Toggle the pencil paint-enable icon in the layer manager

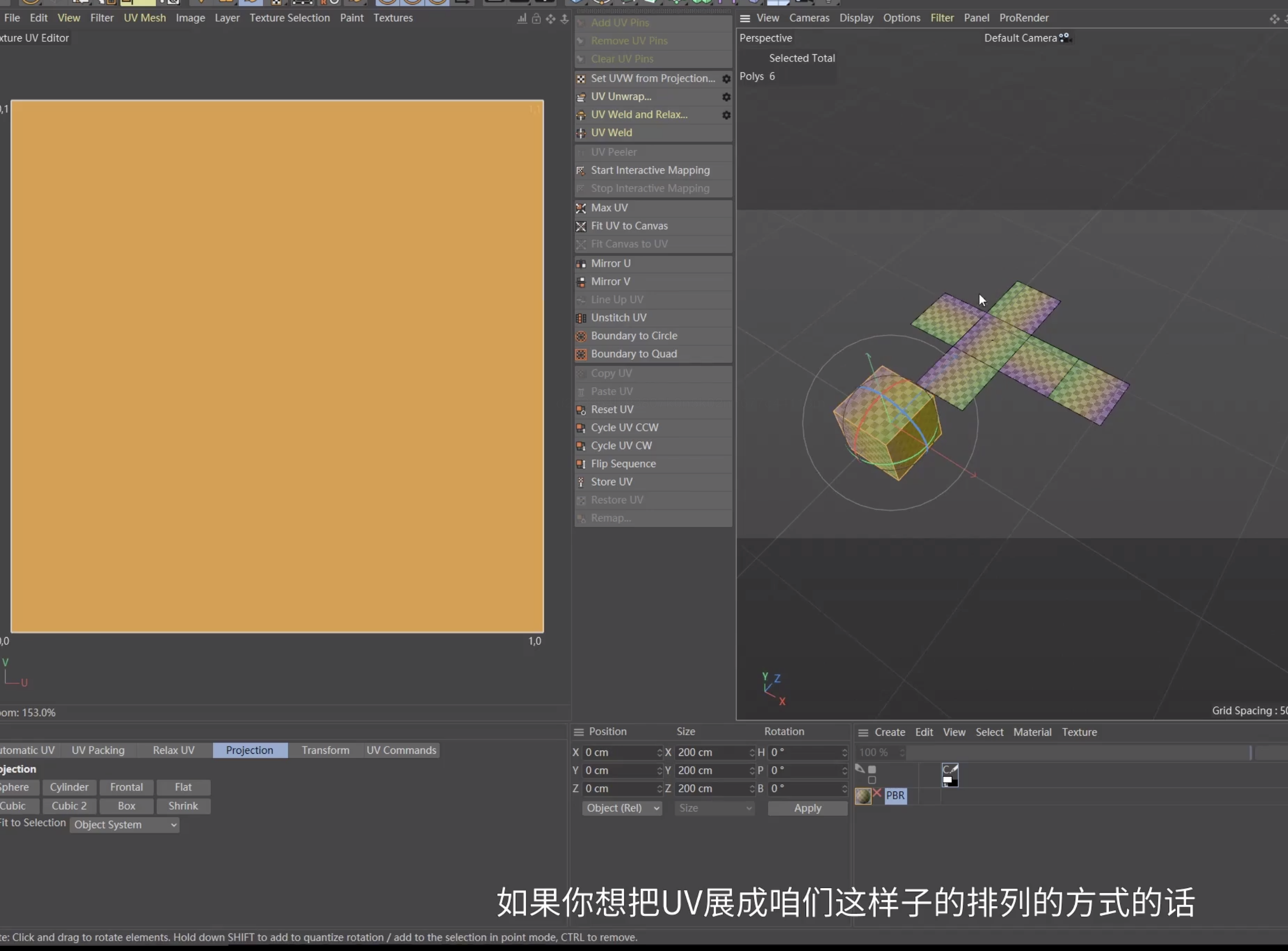pos(860,769)
